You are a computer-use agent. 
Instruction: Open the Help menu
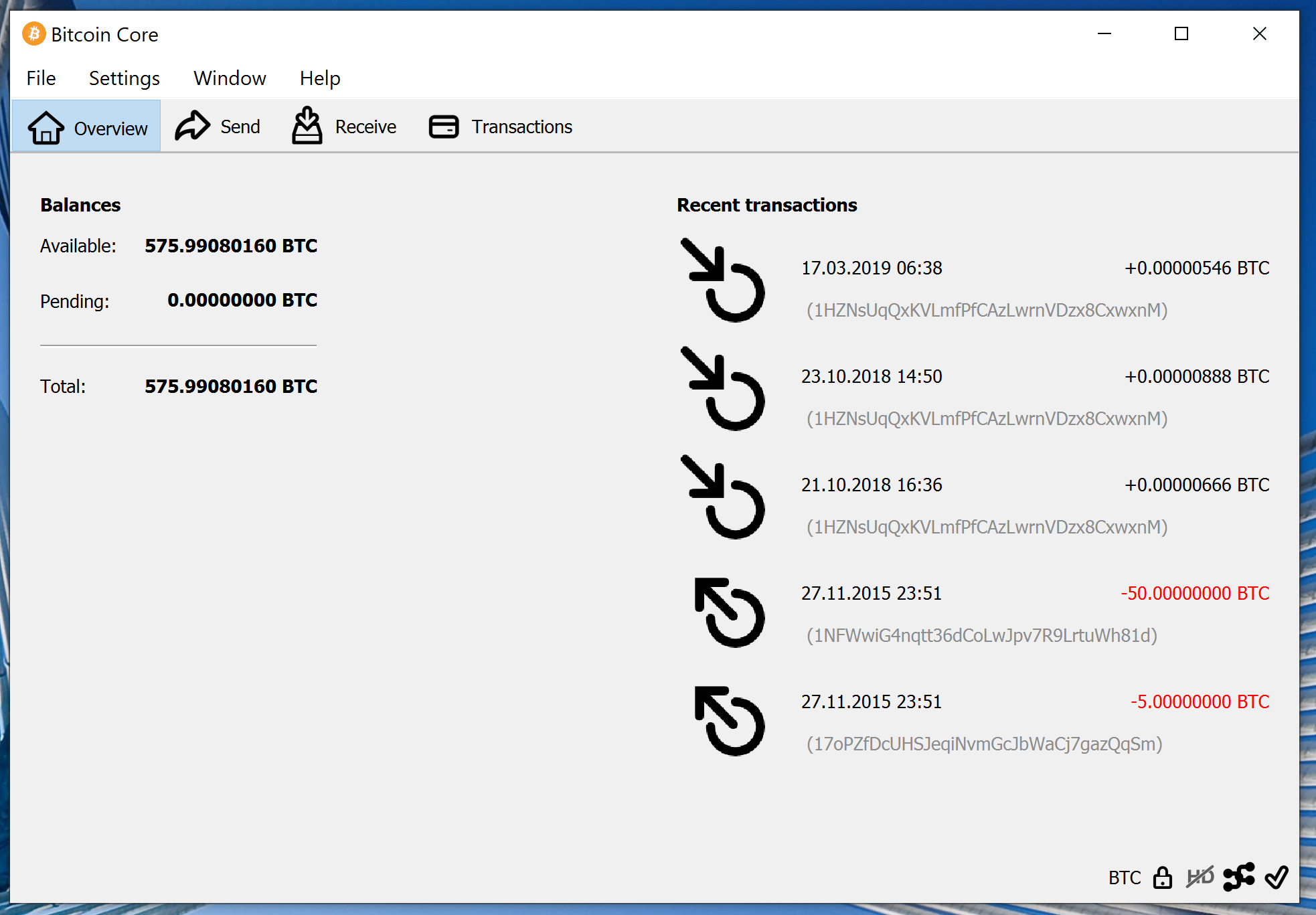tap(320, 78)
